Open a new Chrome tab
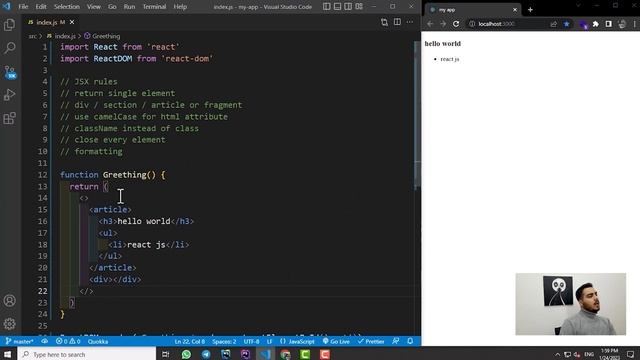The height and width of the screenshot is (360, 640). pos(530,9)
